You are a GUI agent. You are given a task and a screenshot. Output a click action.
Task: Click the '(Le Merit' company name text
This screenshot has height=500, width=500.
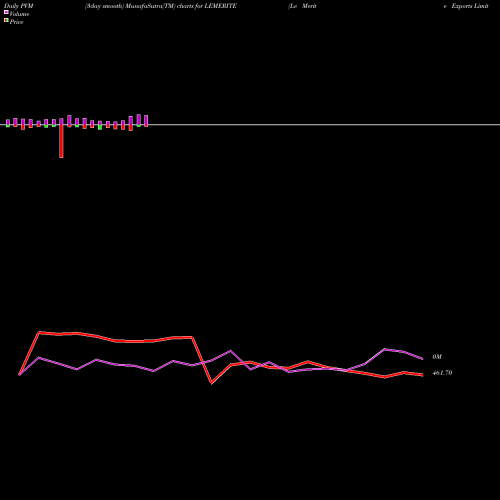coord(302,6)
